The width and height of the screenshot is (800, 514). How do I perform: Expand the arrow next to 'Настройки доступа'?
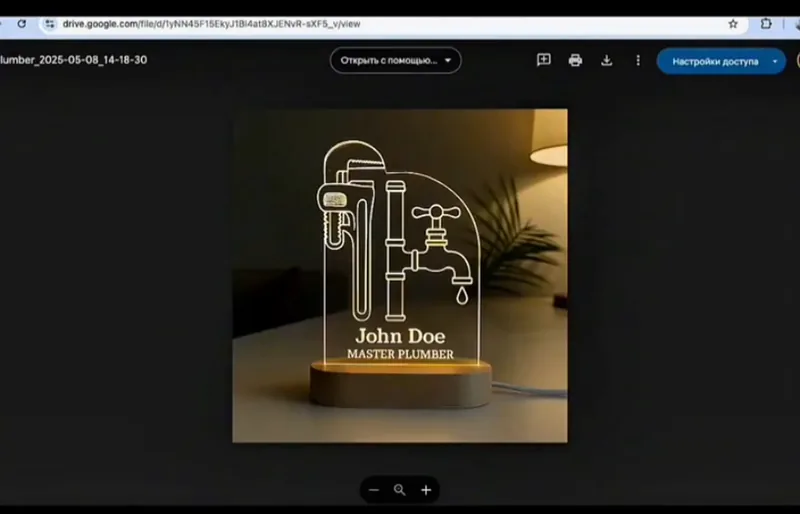(775, 61)
